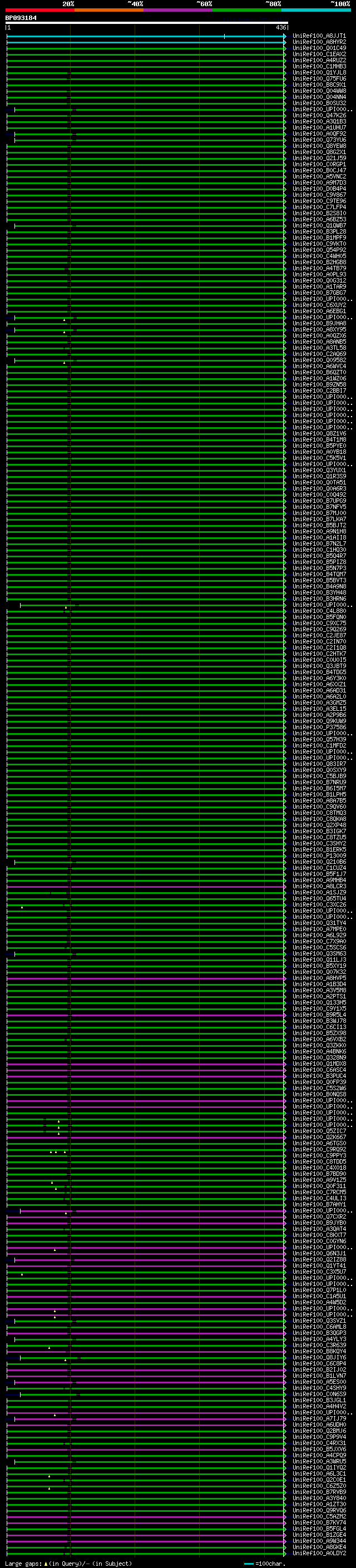The image size is (356, 1568).
Task: Select the UniRef100_Q04NN4 label
Action: (x=319, y=97)
